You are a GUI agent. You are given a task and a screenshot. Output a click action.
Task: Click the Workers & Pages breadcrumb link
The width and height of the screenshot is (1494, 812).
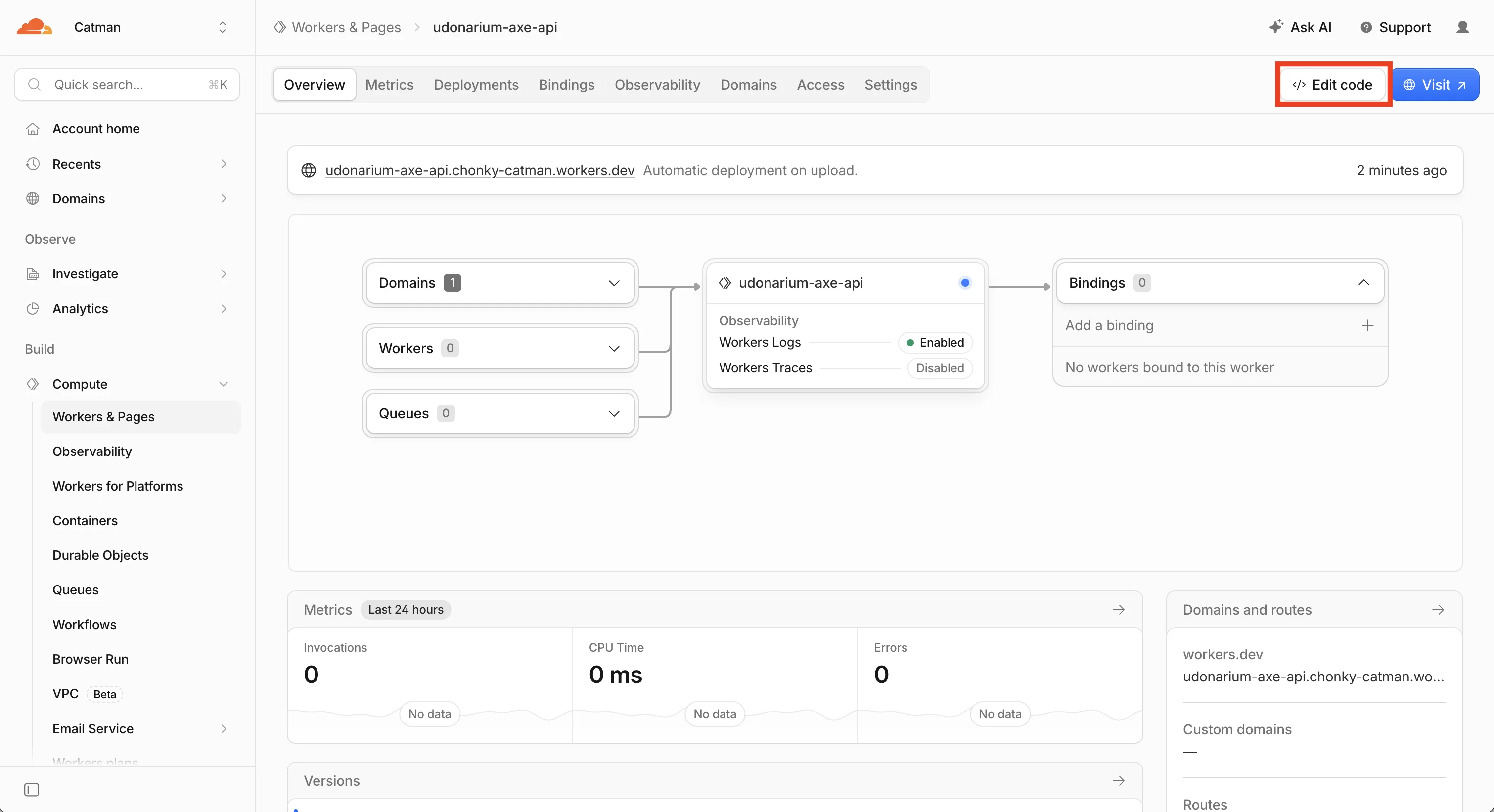(346, 27)
